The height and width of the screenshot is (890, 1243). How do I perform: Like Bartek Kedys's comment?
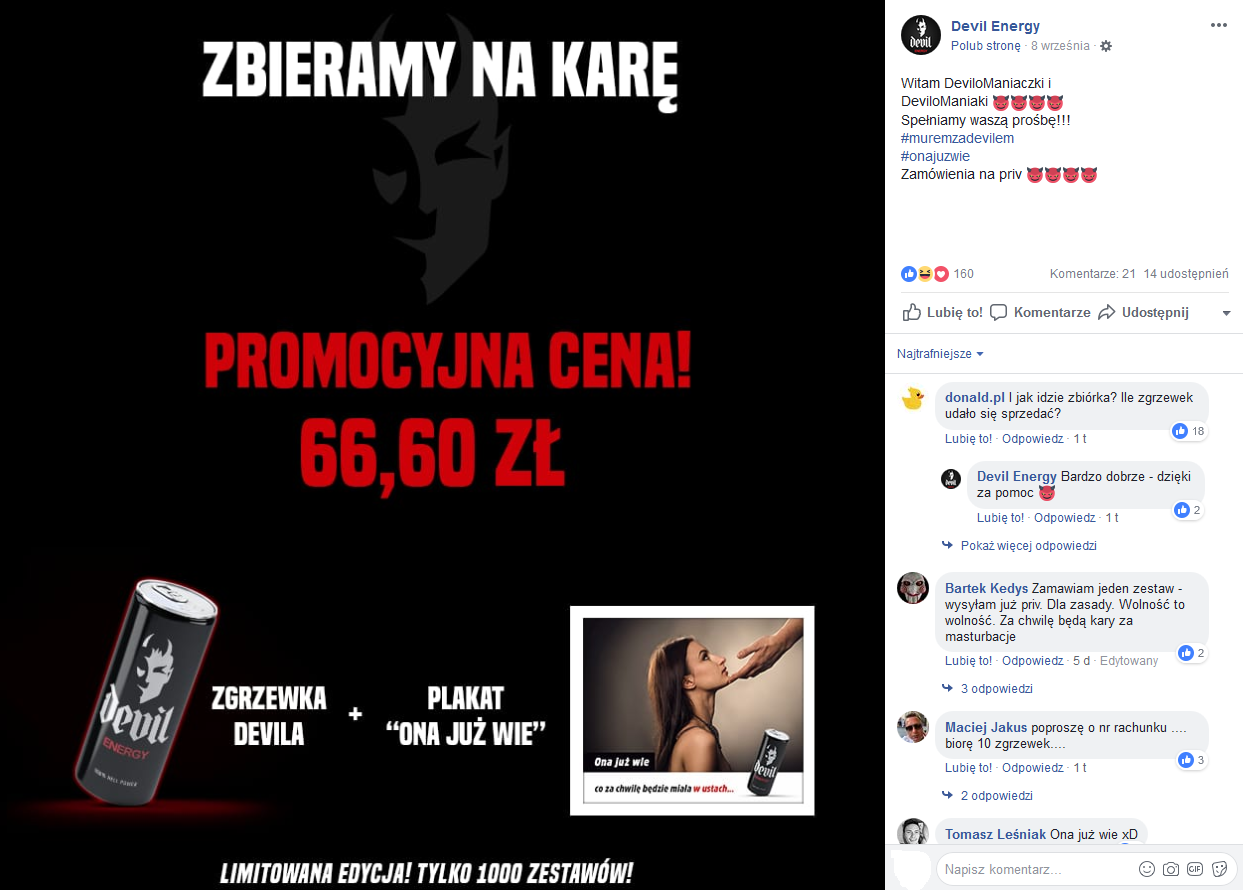(x=968, y=661)
